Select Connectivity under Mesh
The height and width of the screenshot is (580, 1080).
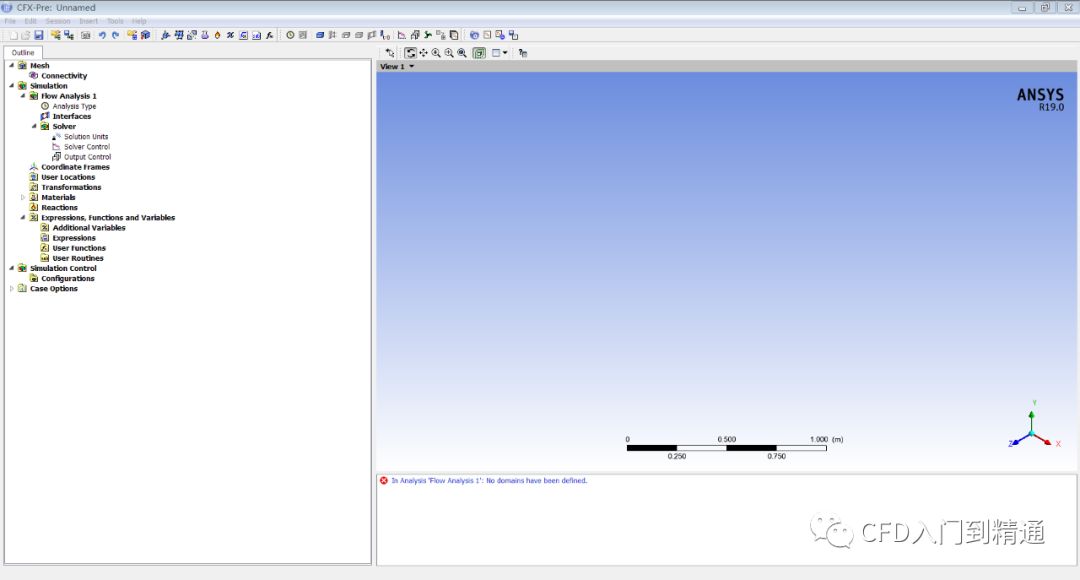pos(64,76)
